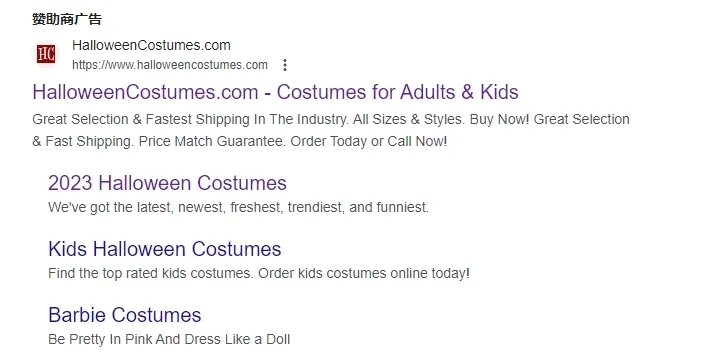Click the Order Today or Call Now text
The height and width of the screenshot is (363, 702).
(369, 141)
